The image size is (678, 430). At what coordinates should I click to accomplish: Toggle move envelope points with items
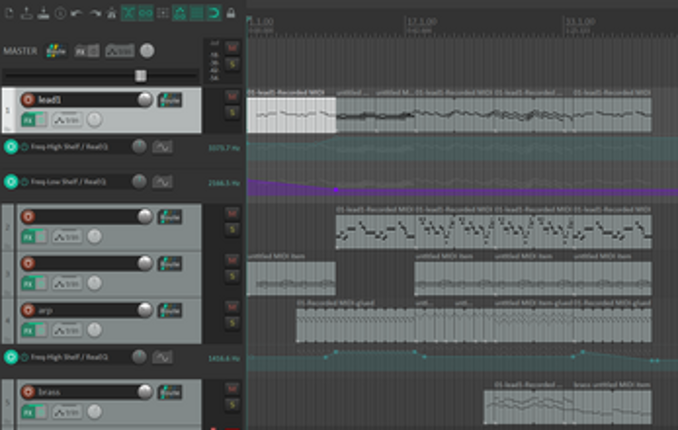coord(179,13)
